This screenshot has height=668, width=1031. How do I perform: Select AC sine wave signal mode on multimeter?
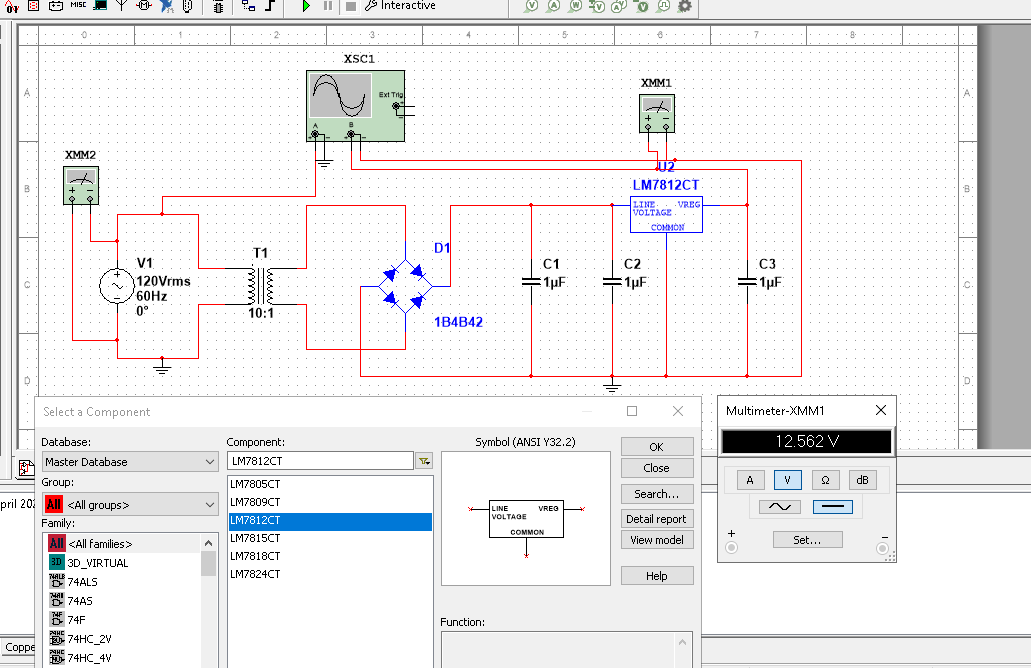click(x=779, y=507)
